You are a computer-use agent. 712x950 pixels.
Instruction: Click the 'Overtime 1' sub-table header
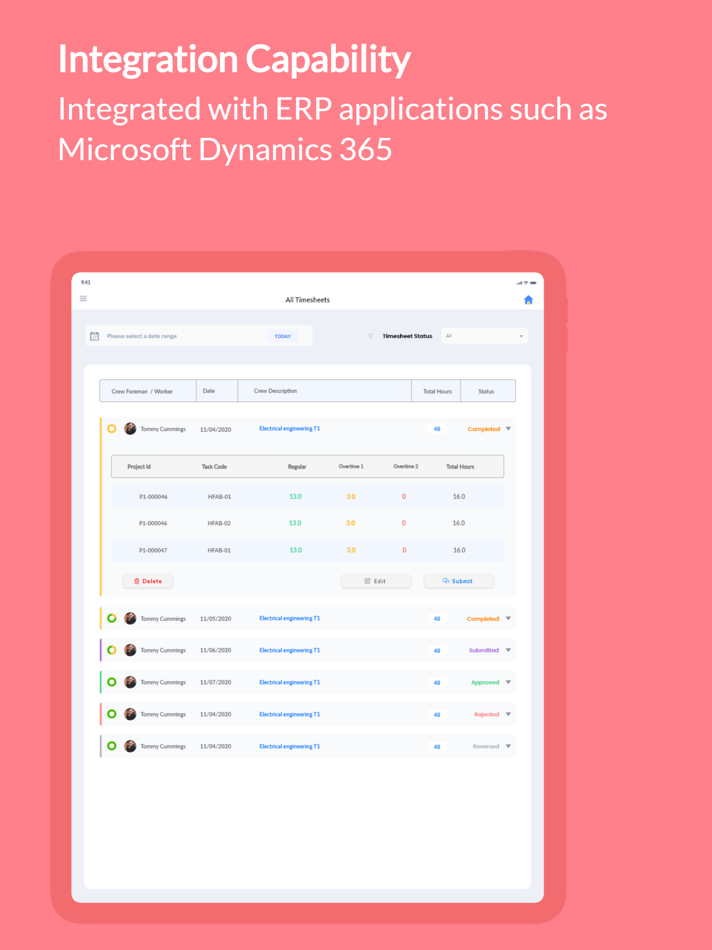(351, 467)
